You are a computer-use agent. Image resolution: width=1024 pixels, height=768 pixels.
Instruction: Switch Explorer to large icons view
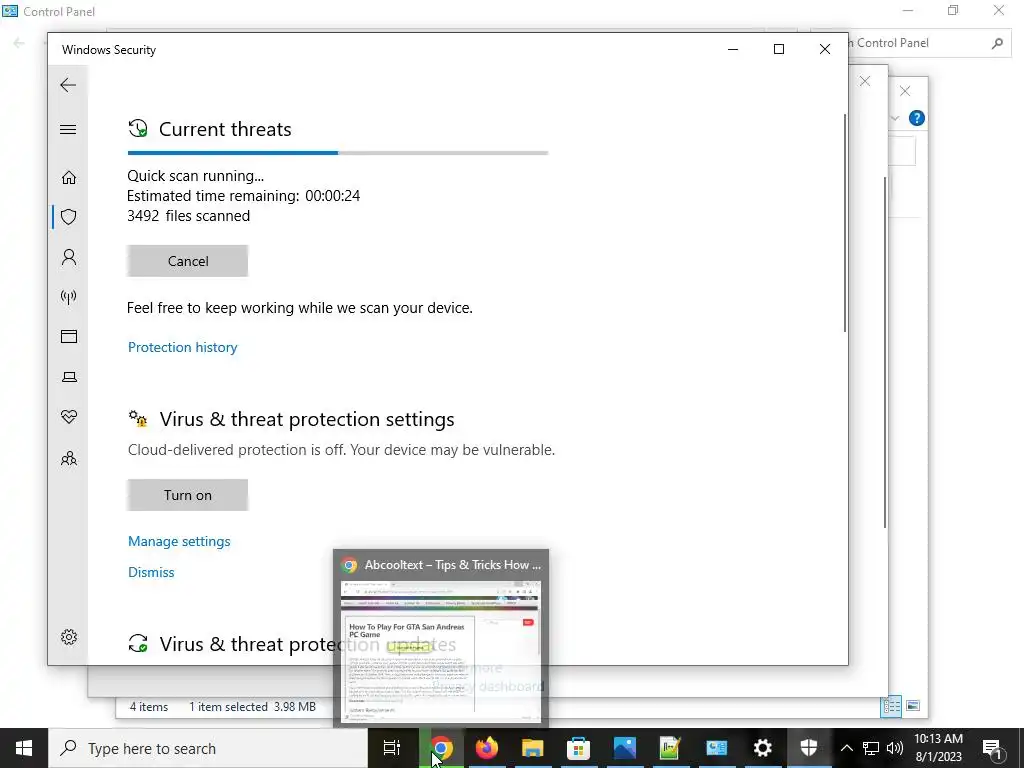tap(913, 706)
